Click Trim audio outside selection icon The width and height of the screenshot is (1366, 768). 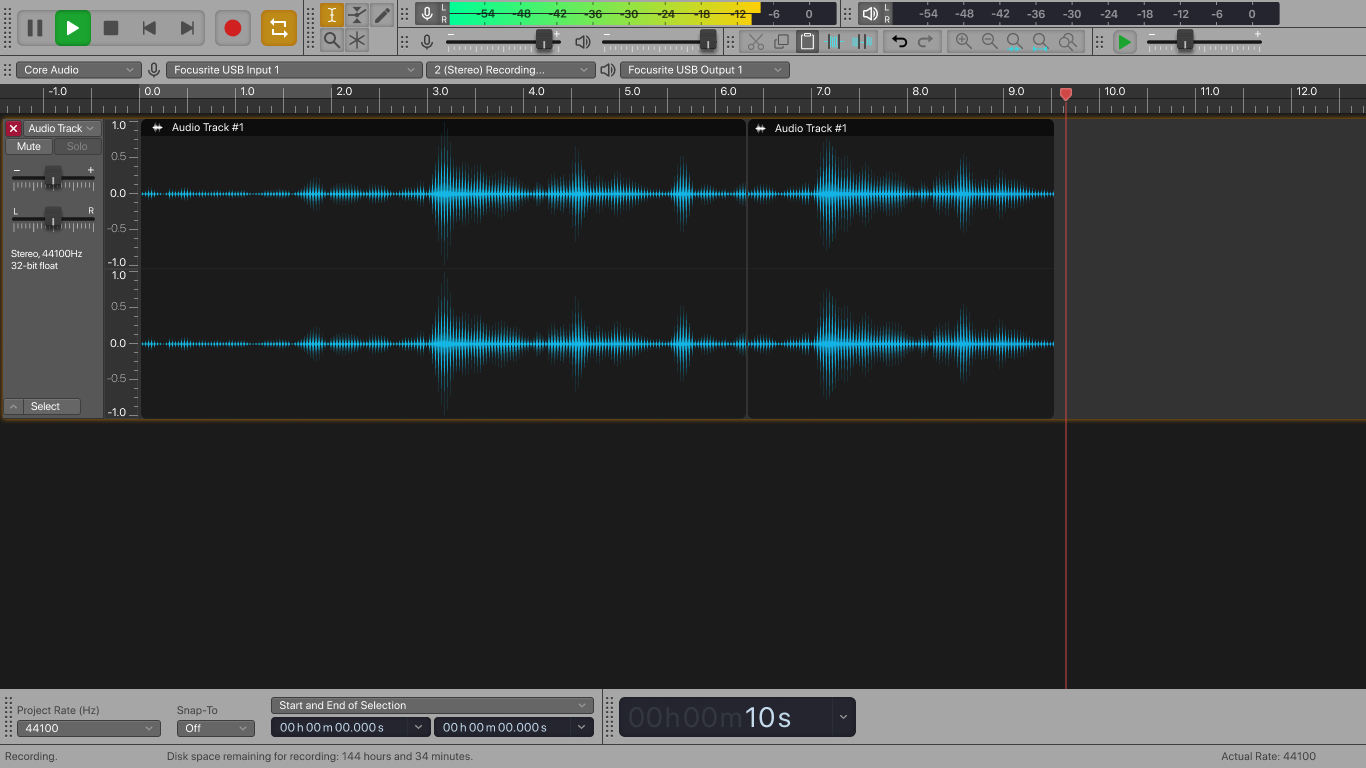834,42
